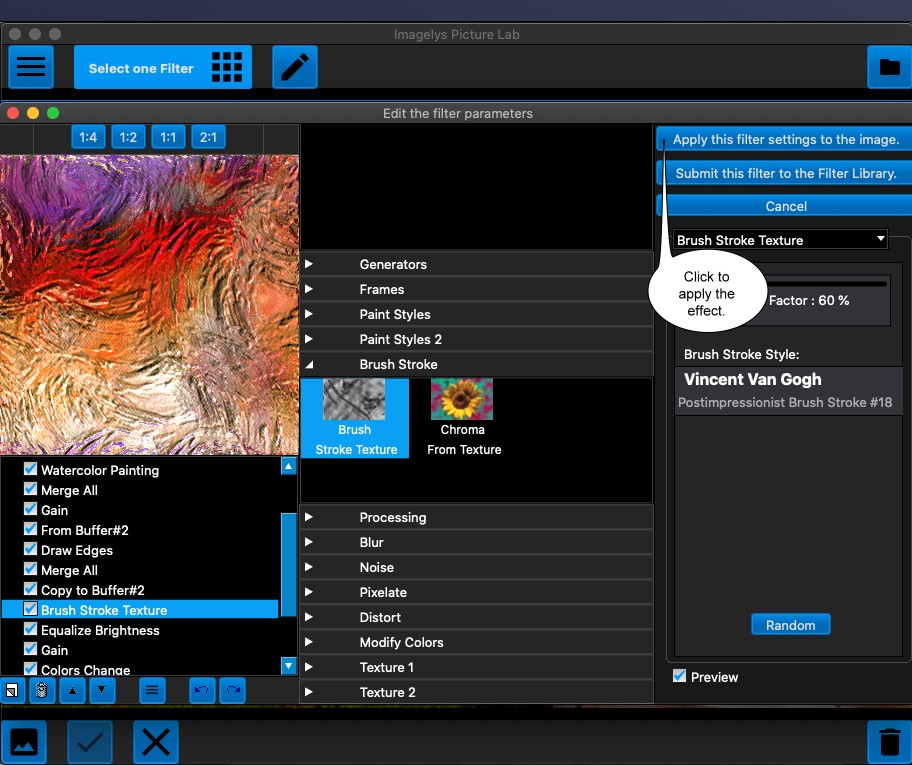Click the pencil edit filter button
This screenshot has width=912, height=765.
pyautogui.click(x=295, y=67)
